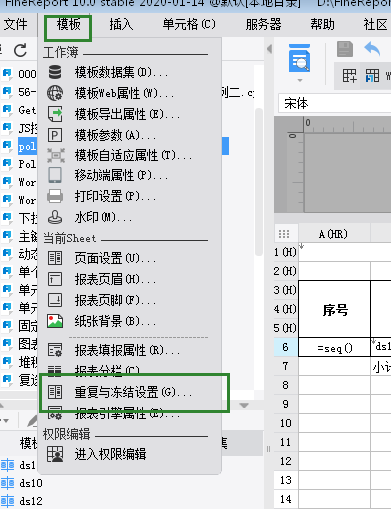This screenshot has height=509, width=391.
Task: Click the down arrow below file list
Action: (x=244, y=405)
